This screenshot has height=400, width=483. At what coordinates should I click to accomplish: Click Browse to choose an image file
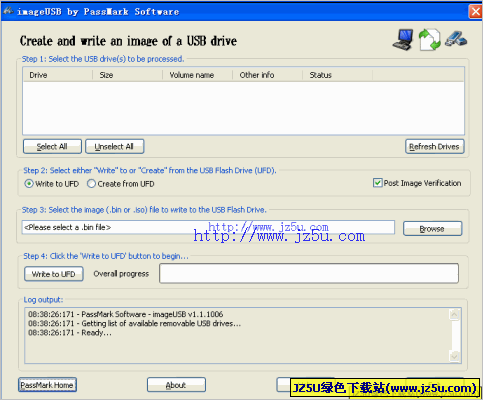point(432,229)
